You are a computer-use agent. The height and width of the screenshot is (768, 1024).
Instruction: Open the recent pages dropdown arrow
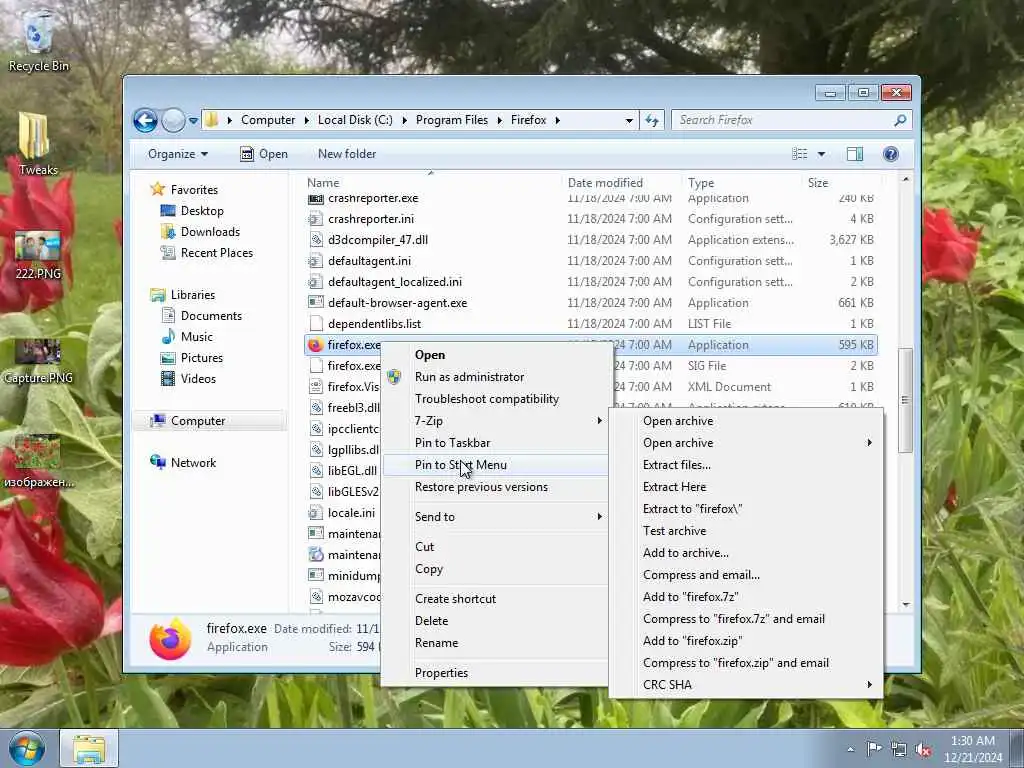pyautogui.click(x=193, y=121)
